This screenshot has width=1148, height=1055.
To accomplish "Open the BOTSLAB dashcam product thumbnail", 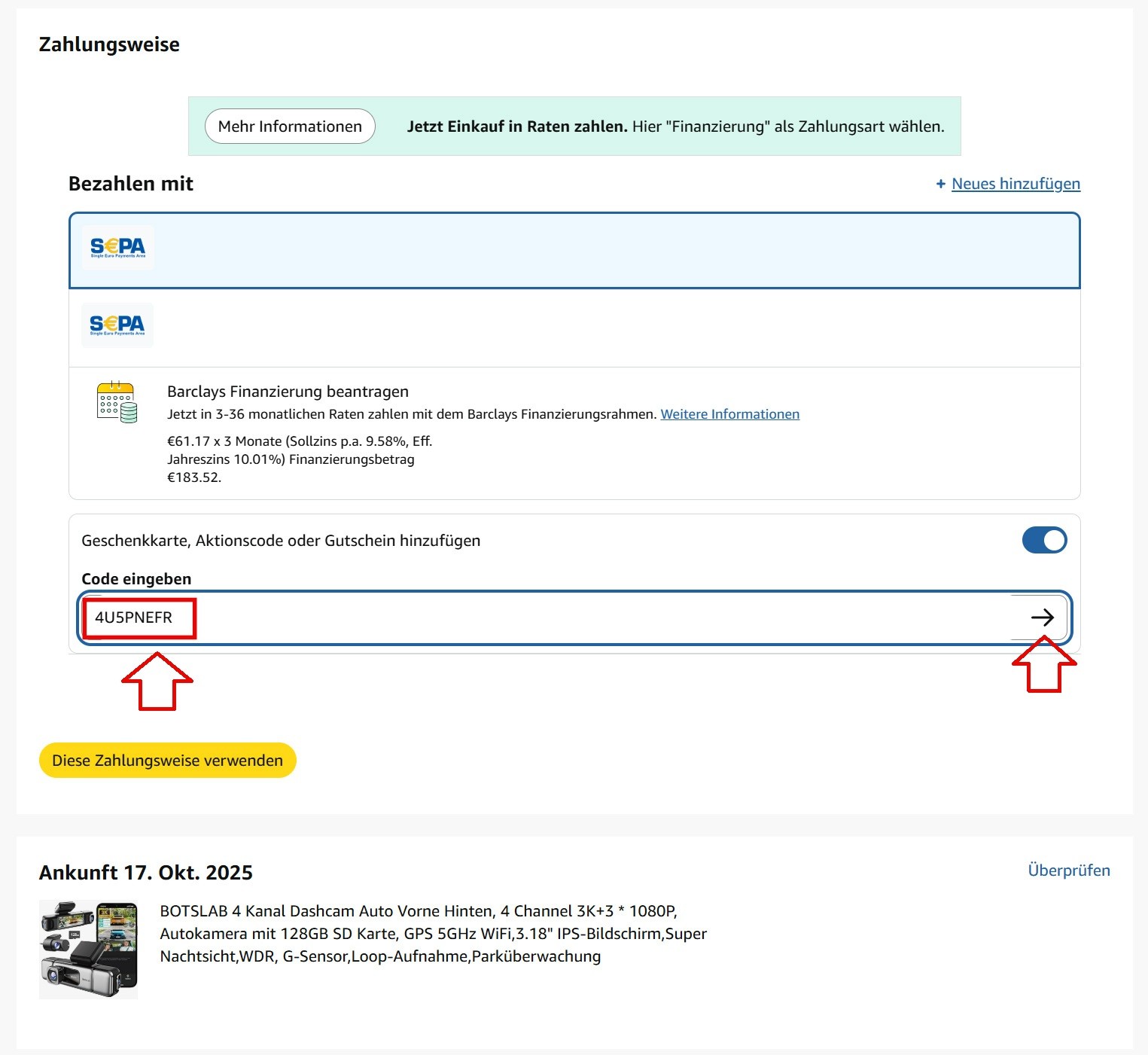I will (88, 949).
